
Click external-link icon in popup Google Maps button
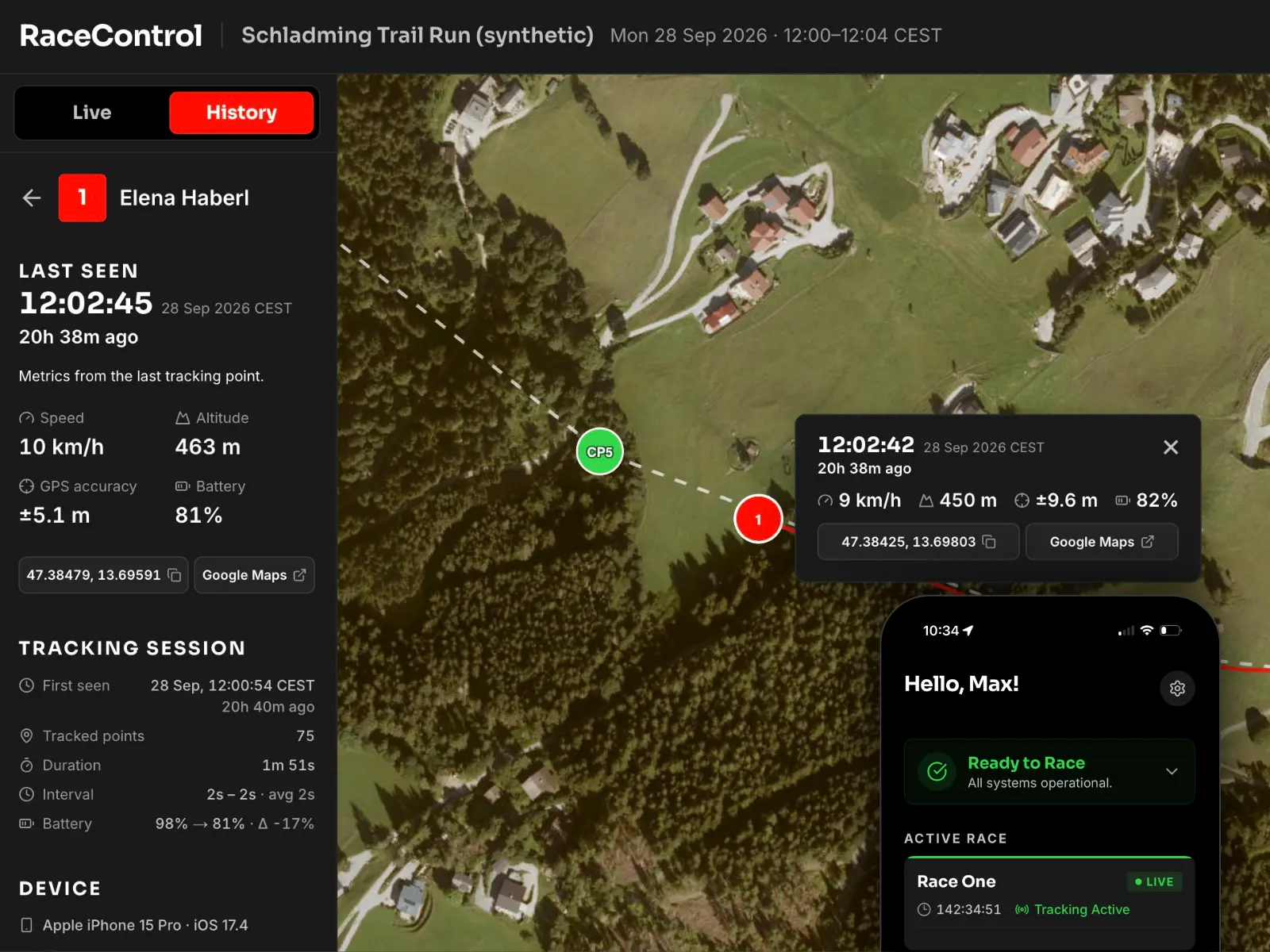pos(1148,541)
